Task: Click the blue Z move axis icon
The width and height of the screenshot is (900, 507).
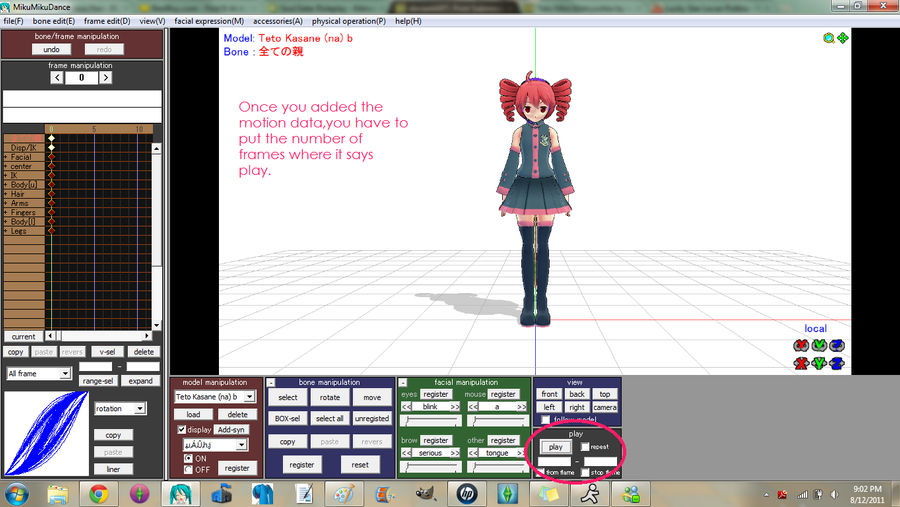Action: (837, 363)
